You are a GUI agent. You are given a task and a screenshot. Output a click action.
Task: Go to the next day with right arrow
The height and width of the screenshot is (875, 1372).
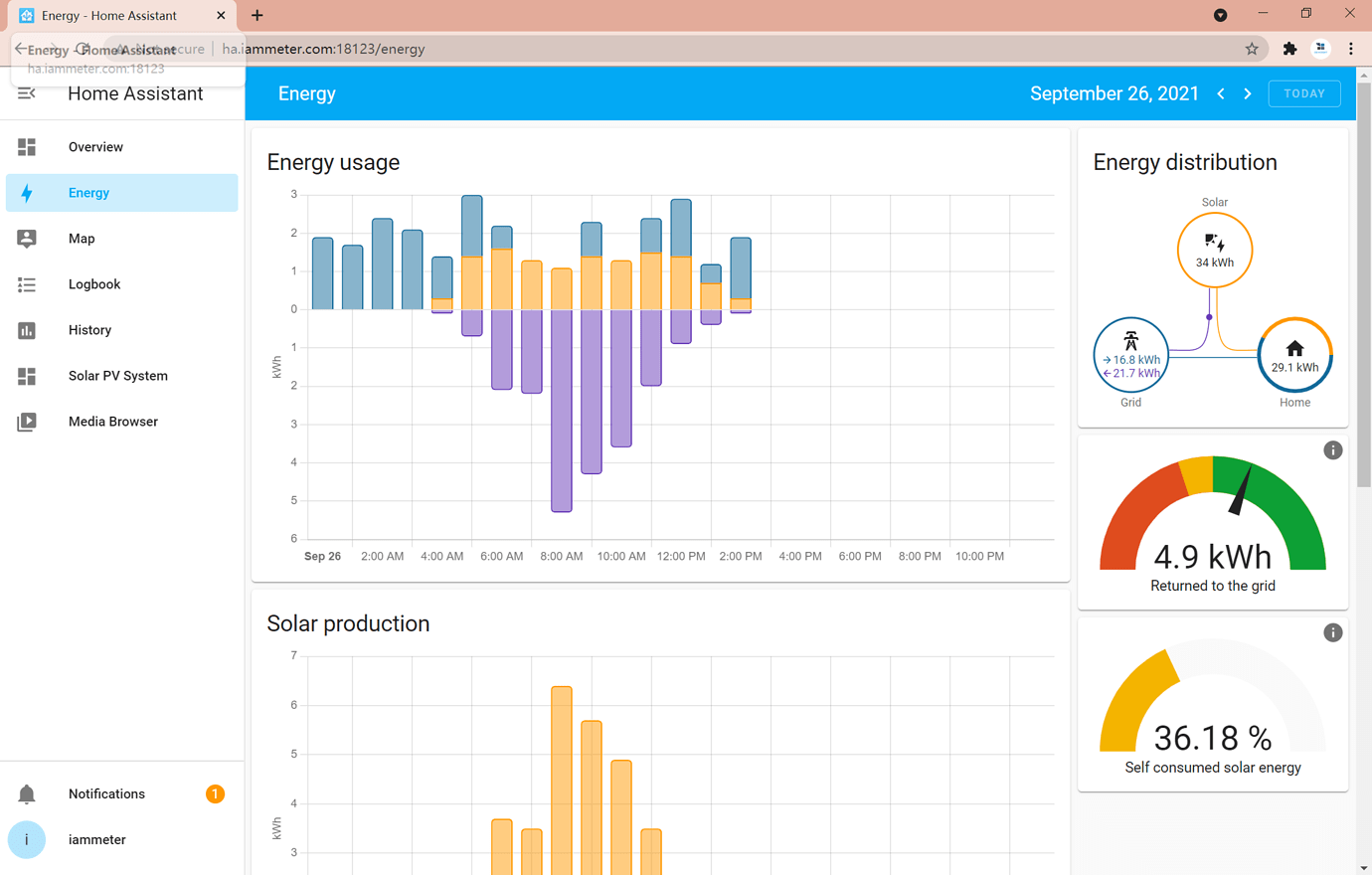[1248, 93]
